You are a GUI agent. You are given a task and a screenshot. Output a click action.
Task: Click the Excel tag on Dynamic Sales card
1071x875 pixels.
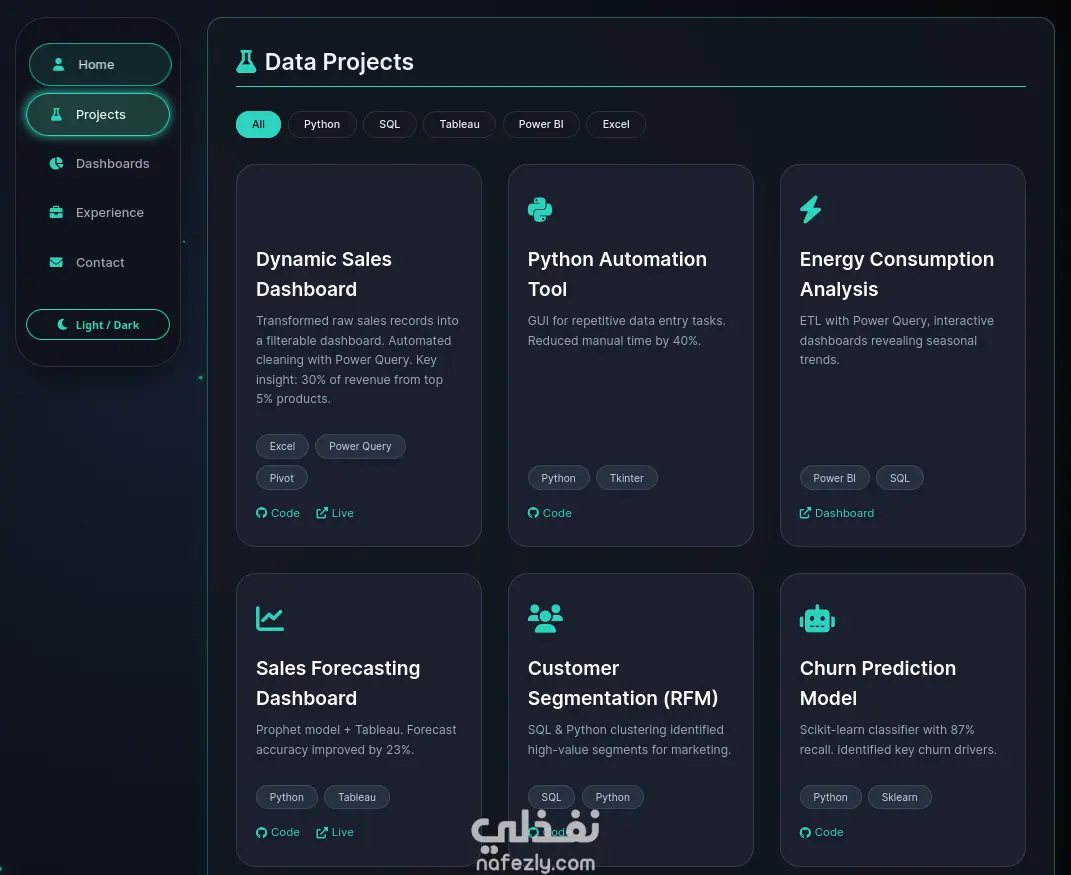pyautogui.click(x=282, y=446)
